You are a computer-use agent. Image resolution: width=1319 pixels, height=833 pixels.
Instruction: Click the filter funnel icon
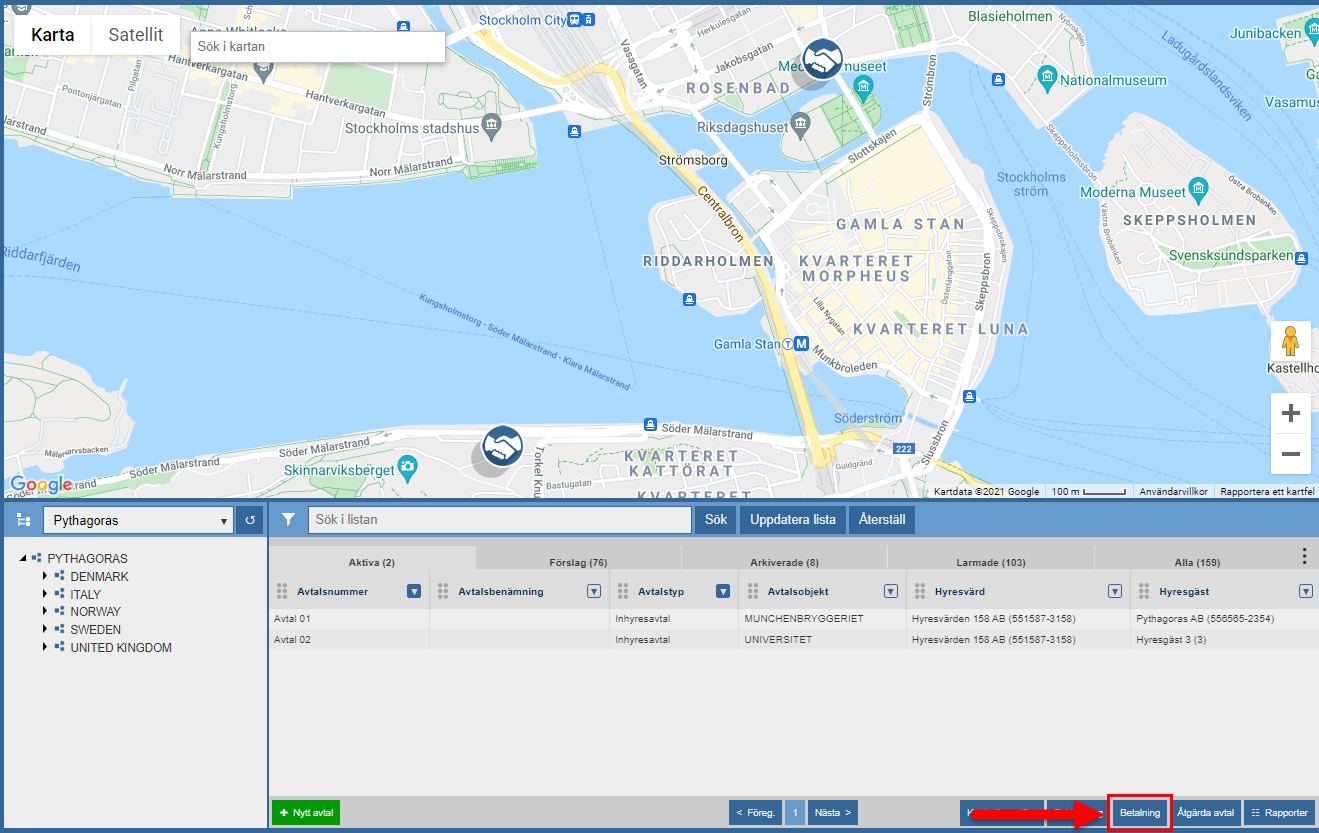click(x=288, y=520)
